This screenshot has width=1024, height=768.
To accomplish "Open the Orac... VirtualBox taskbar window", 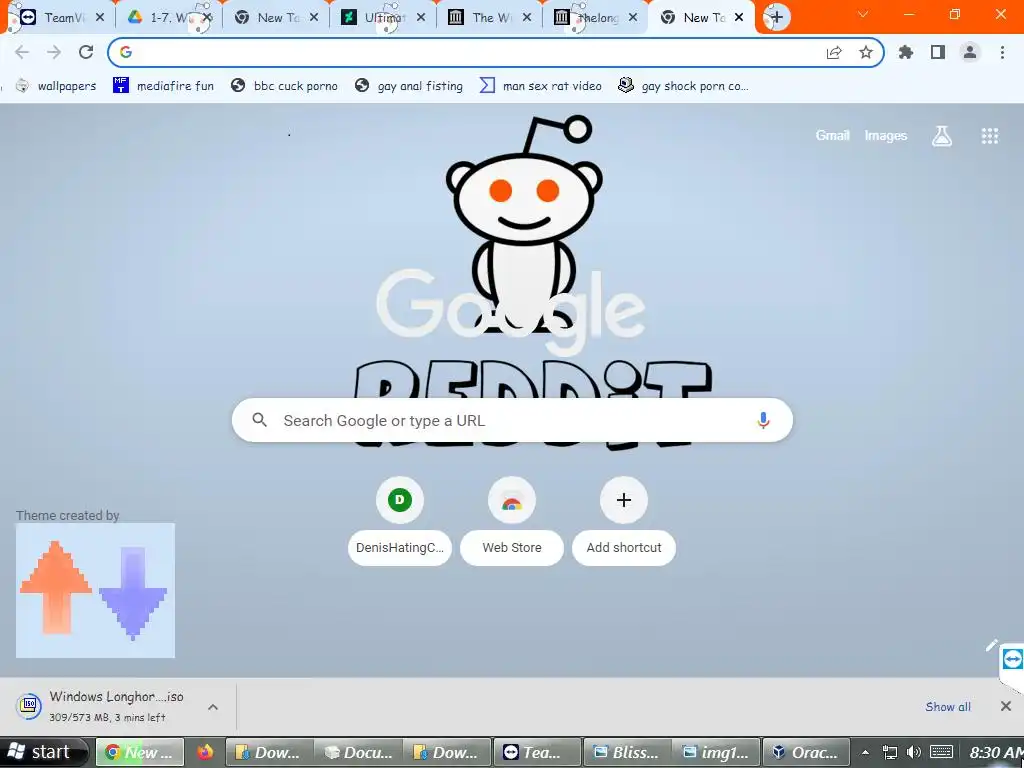I will (x=807, y=752).
